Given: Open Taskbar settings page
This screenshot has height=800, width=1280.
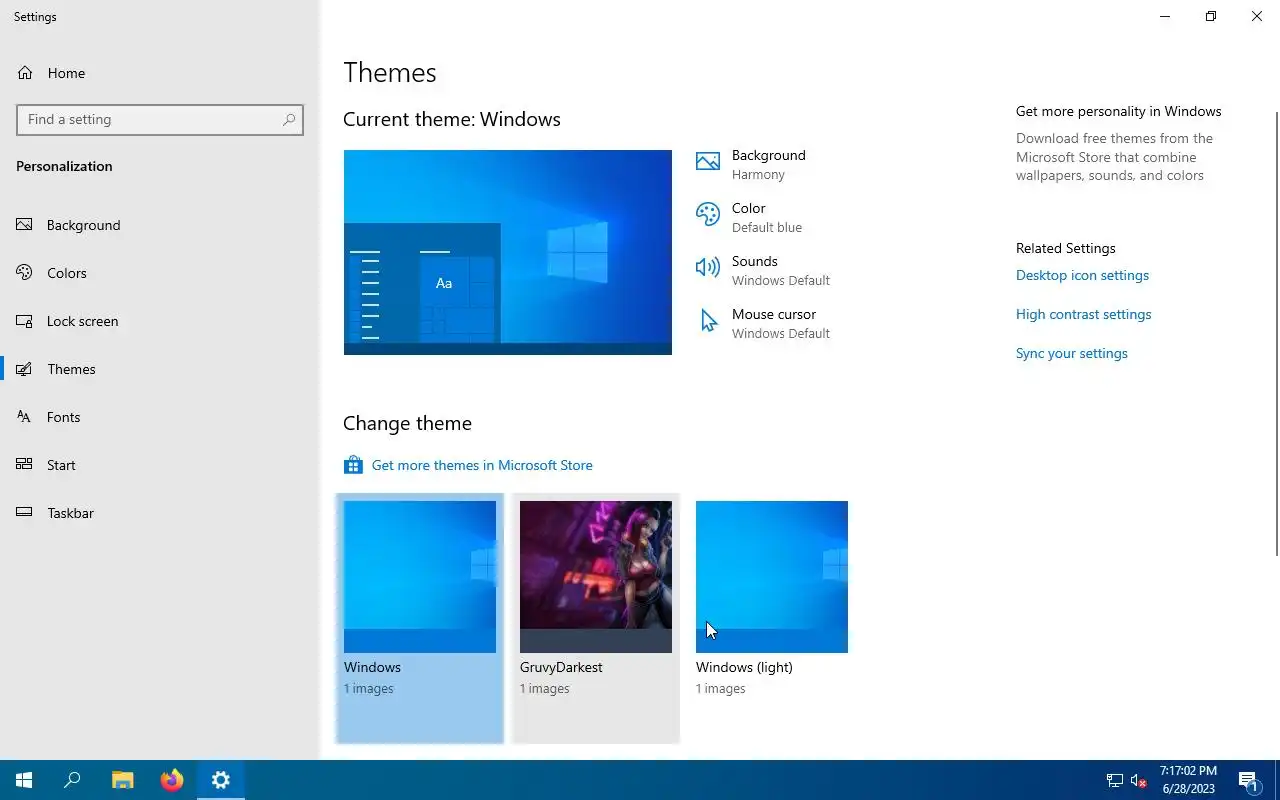Looking at the screenshot, I should pyautogui.click(x=160, y=513).
